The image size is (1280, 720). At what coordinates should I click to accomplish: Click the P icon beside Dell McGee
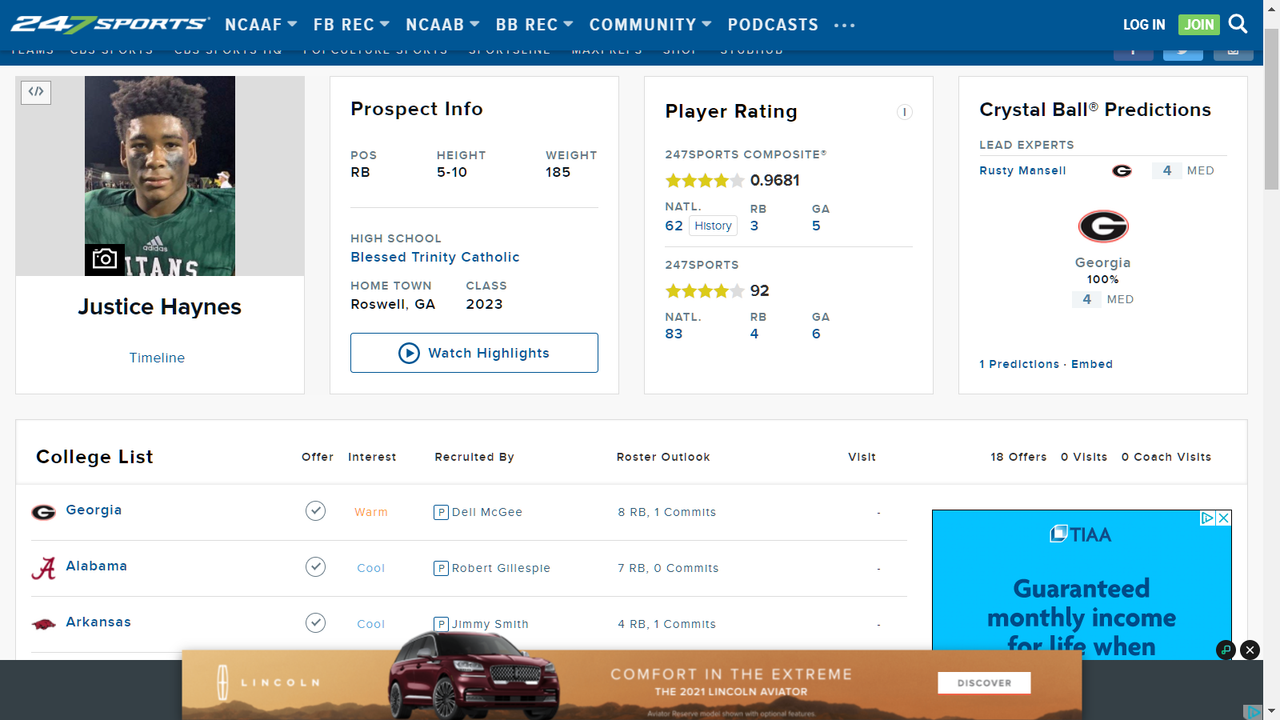point(440,512)
